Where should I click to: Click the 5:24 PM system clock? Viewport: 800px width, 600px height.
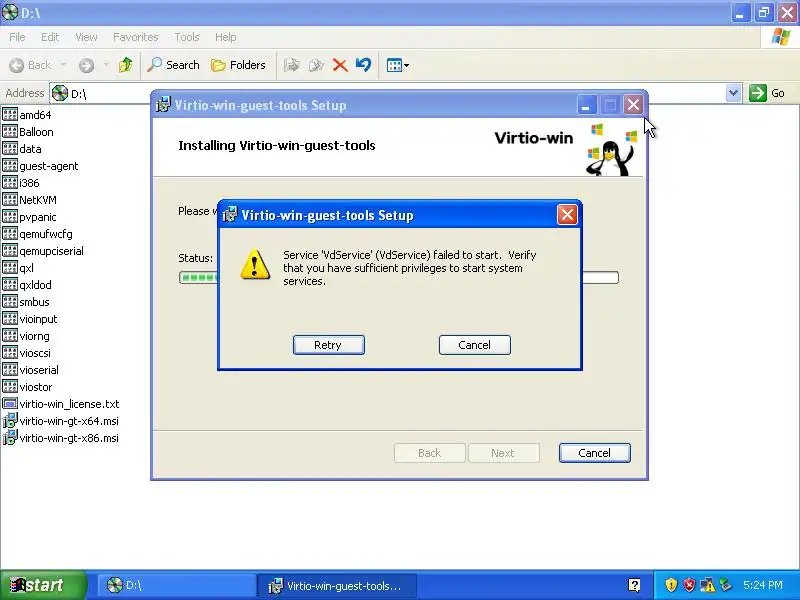pos(763,585)
